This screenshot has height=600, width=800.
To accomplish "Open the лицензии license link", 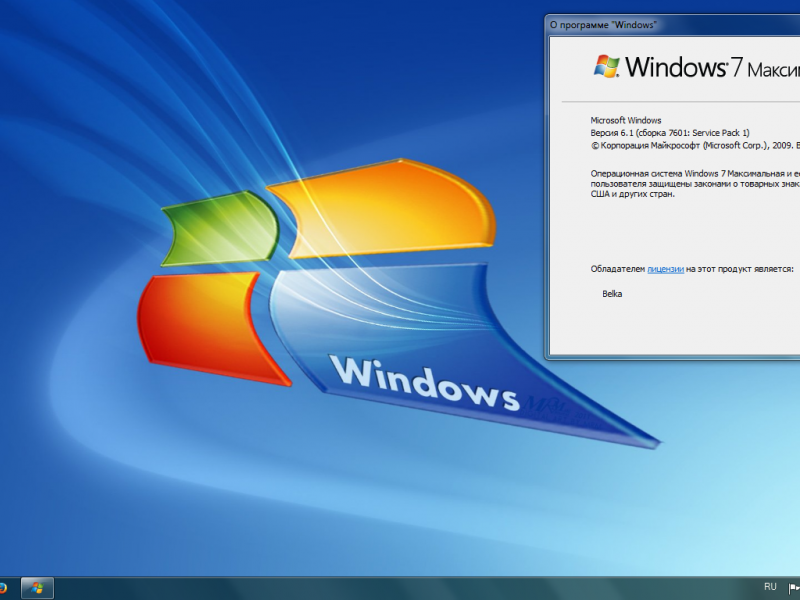I will point(665,269).
